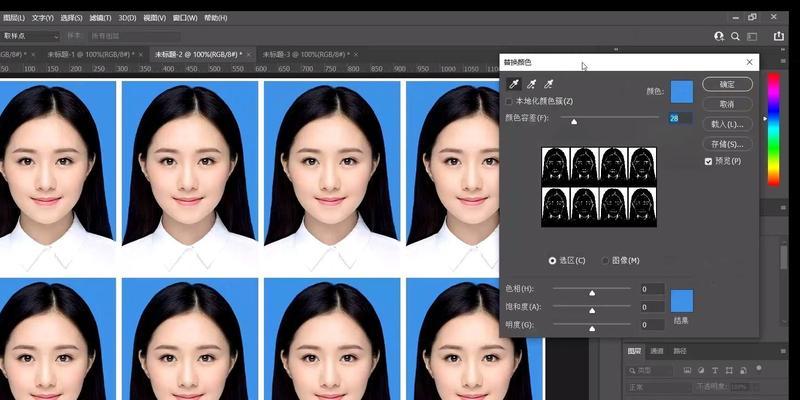Switch to 未标题-3 document tab
The image size is (800, 400).
pyautogui.click(x=306, y=54)
